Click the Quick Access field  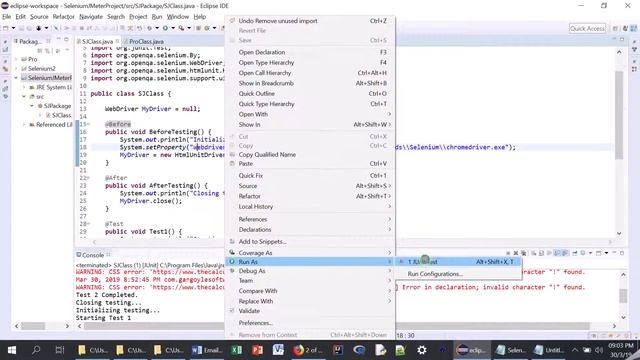[x=587, y=28]
